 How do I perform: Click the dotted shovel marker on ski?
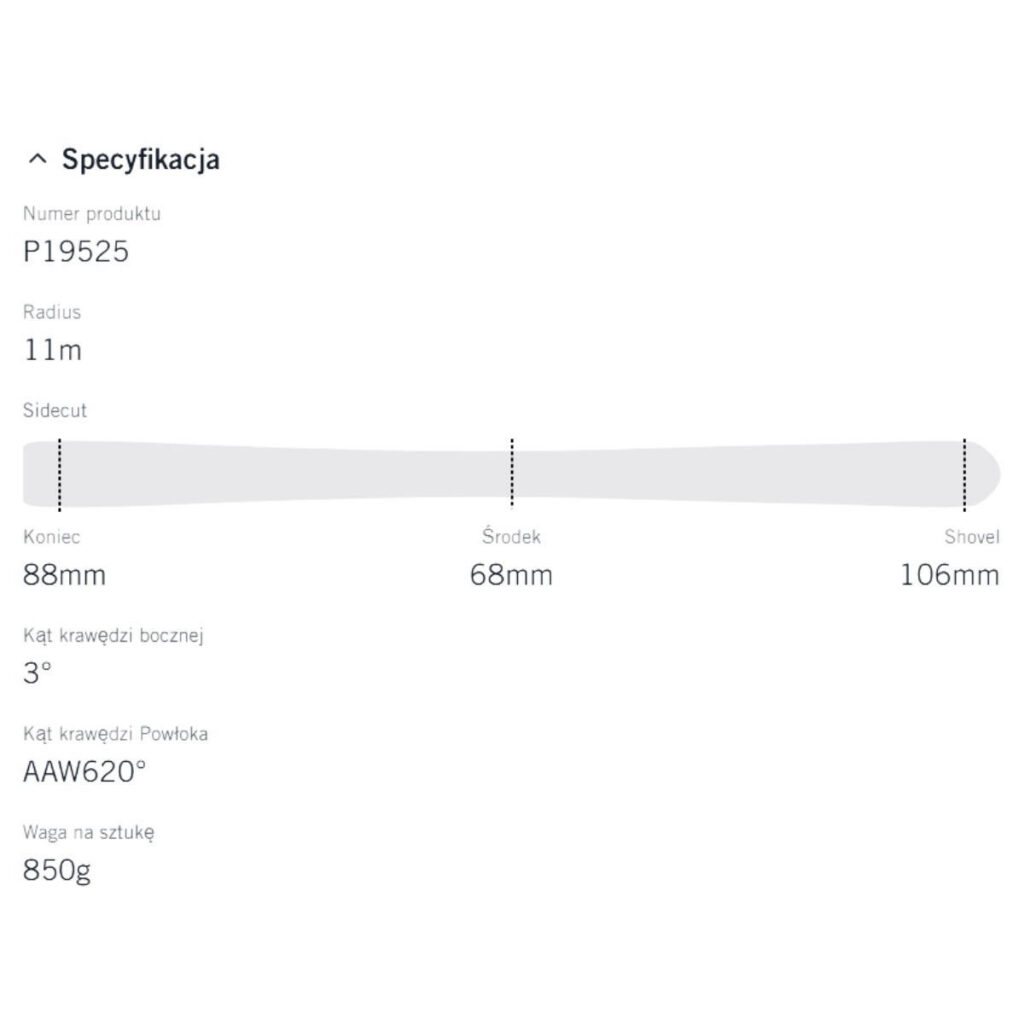pyautogui.click(x=965, y=473)
